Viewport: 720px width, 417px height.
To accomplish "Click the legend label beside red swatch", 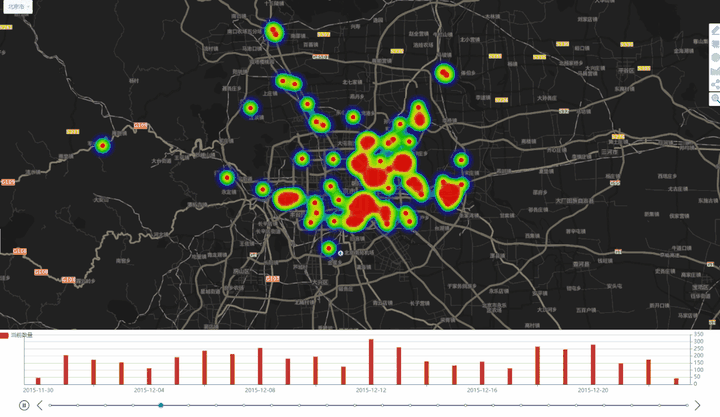I will (22, 335).
